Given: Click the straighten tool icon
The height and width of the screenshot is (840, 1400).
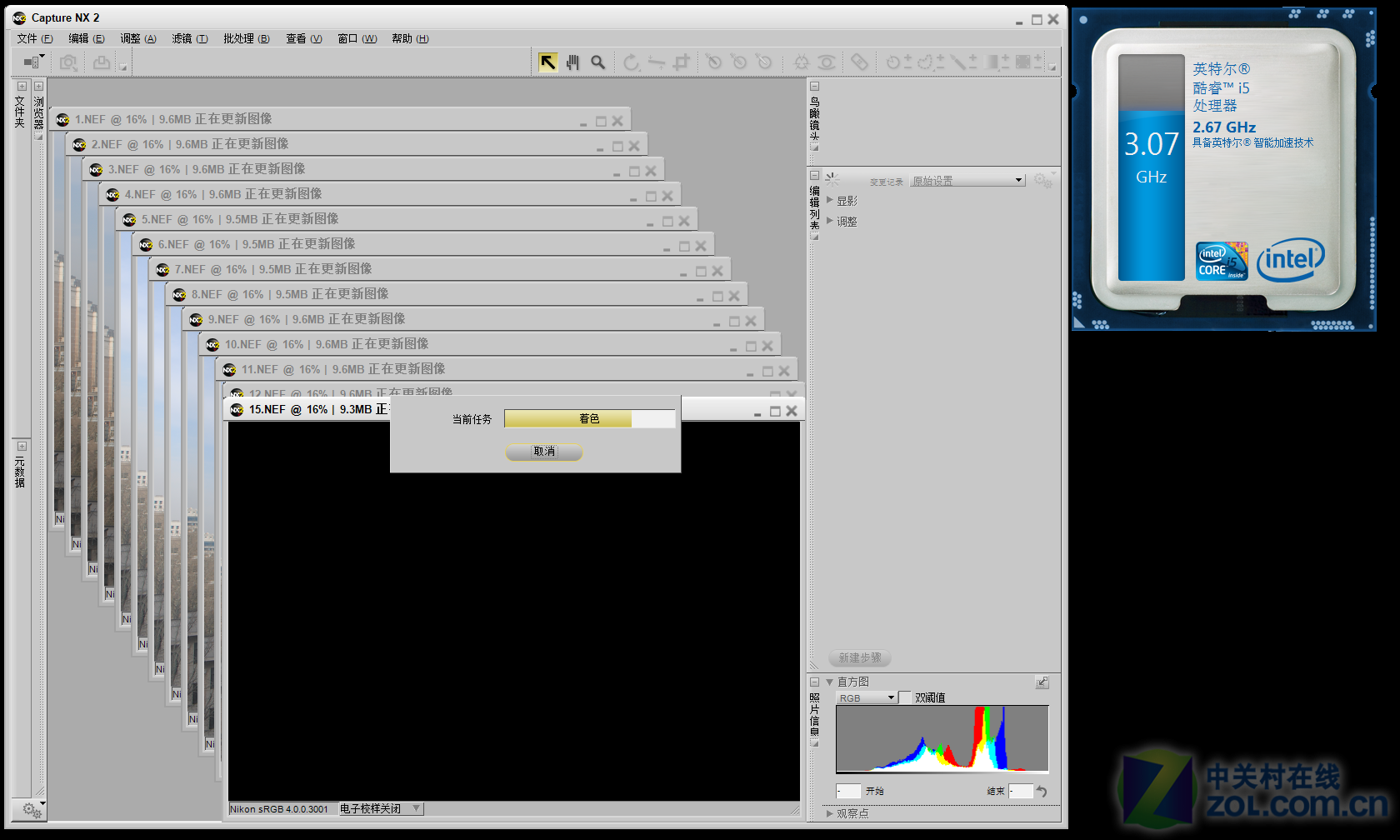Looking at the screenshot, I should 657,62.
